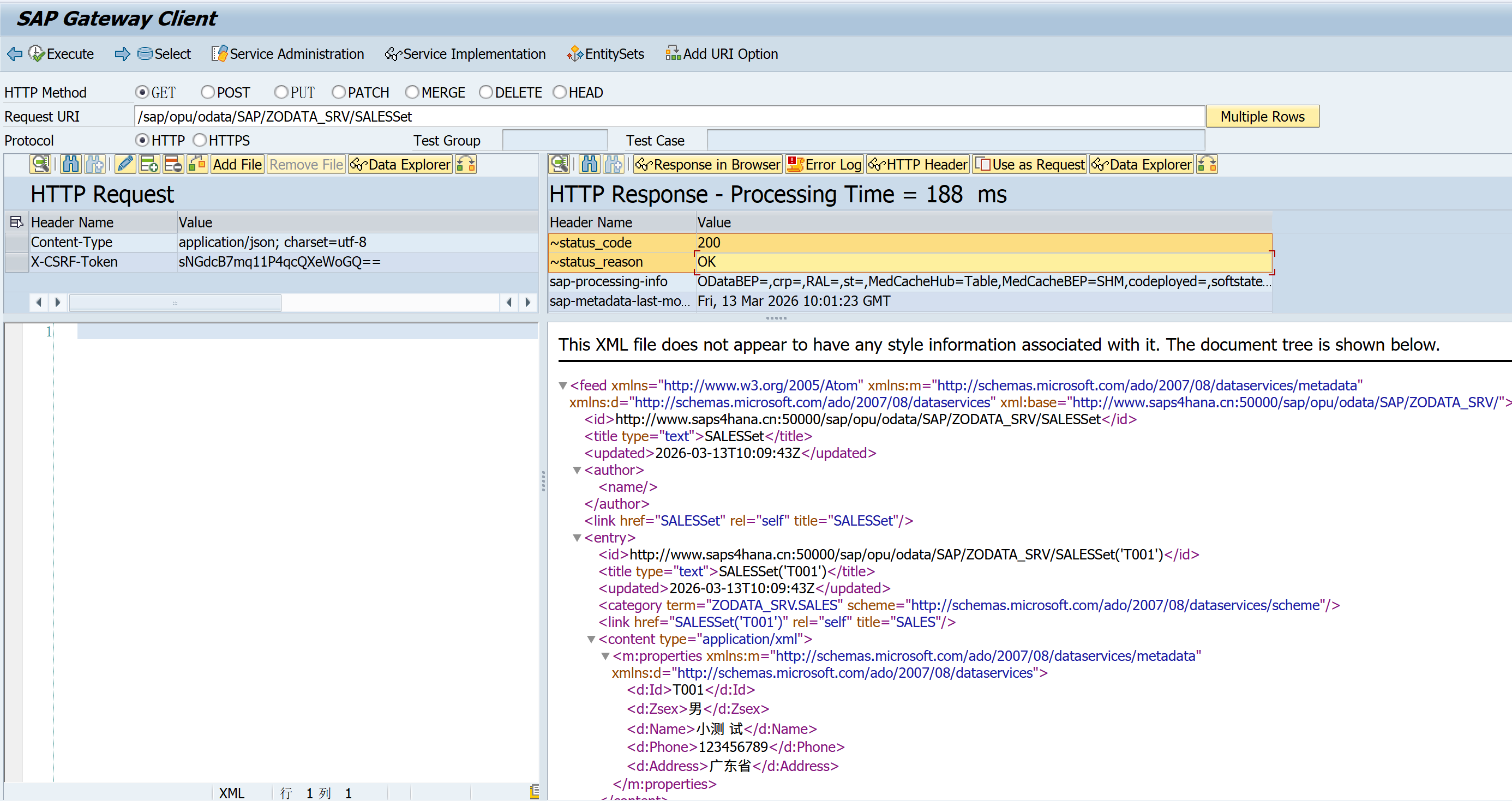Switch protocol to HTTPS
The width and height of the screenshot is (1512, 801).
[x=200, y=141]
